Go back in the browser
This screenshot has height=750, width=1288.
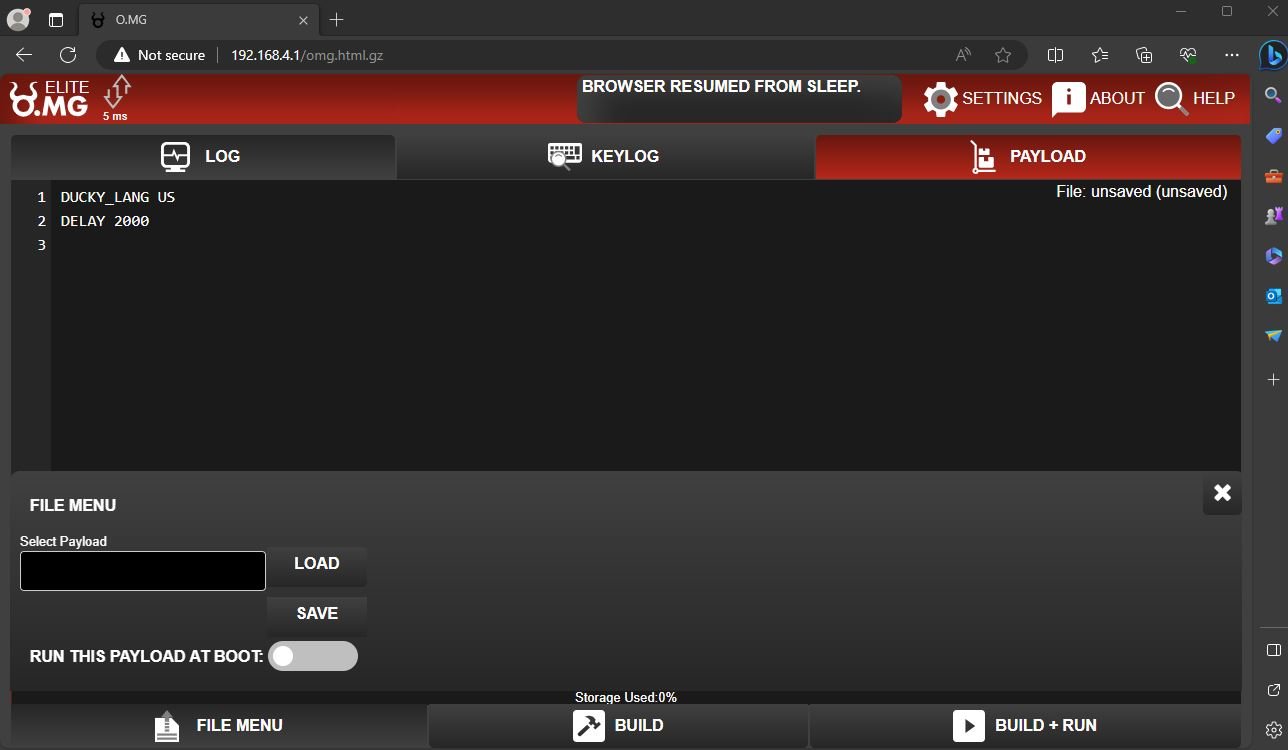[24, 55]
